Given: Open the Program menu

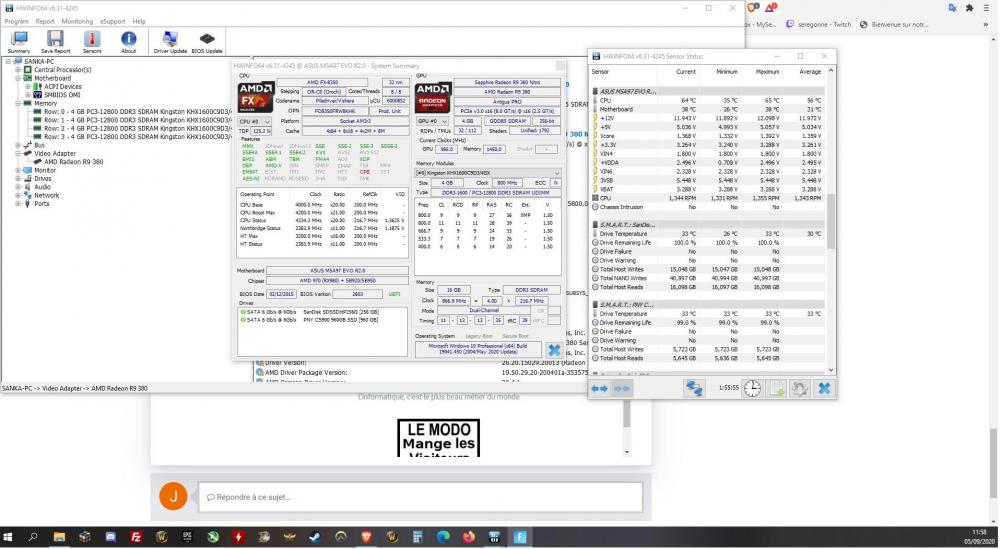Looking at the screenshot, I should [17, 21].
